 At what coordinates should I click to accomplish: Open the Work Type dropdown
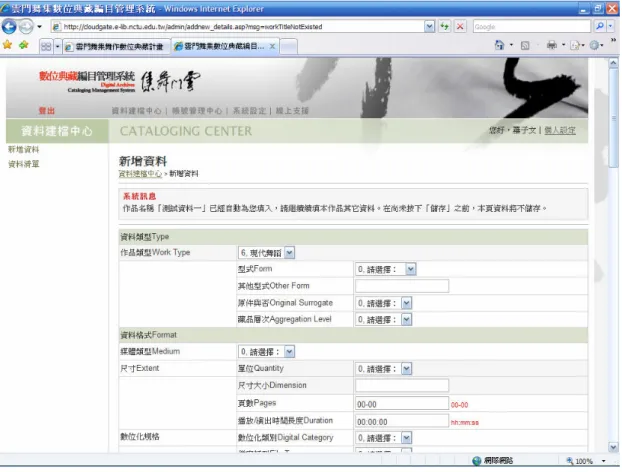pyautogui.click(x=267, y=253)
